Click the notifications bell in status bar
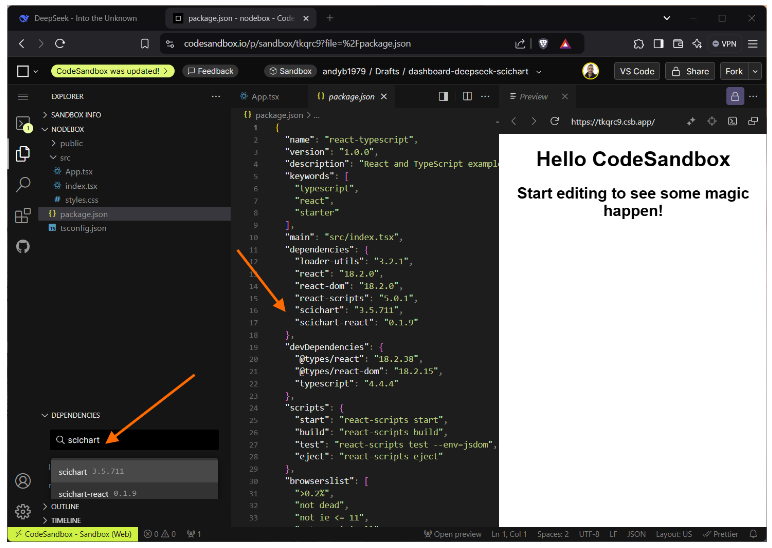 [753, 534]
